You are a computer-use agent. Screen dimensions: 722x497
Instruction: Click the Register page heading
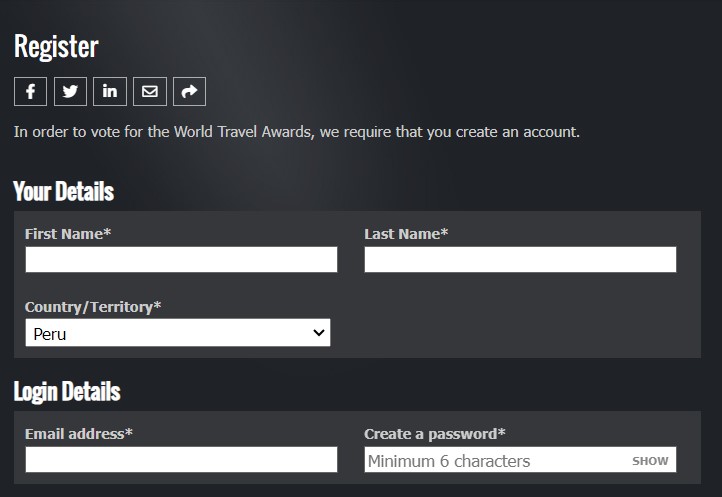56,47
